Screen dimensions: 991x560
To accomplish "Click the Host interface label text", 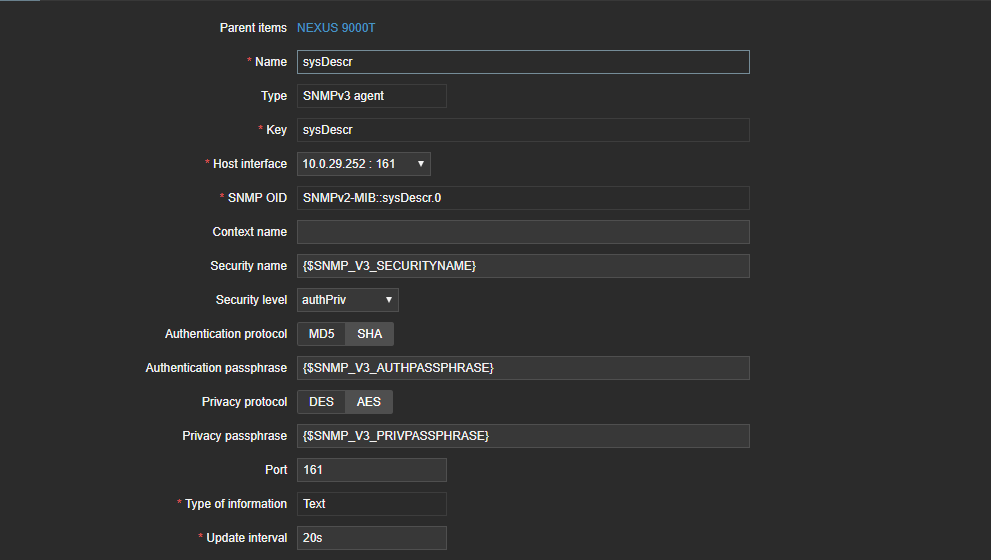I will click(250, 164).
